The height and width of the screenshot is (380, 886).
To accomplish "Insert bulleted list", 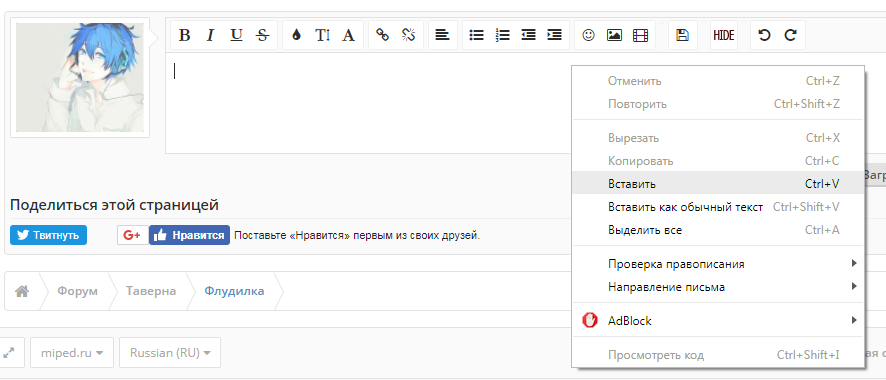I will pos(476,35).
